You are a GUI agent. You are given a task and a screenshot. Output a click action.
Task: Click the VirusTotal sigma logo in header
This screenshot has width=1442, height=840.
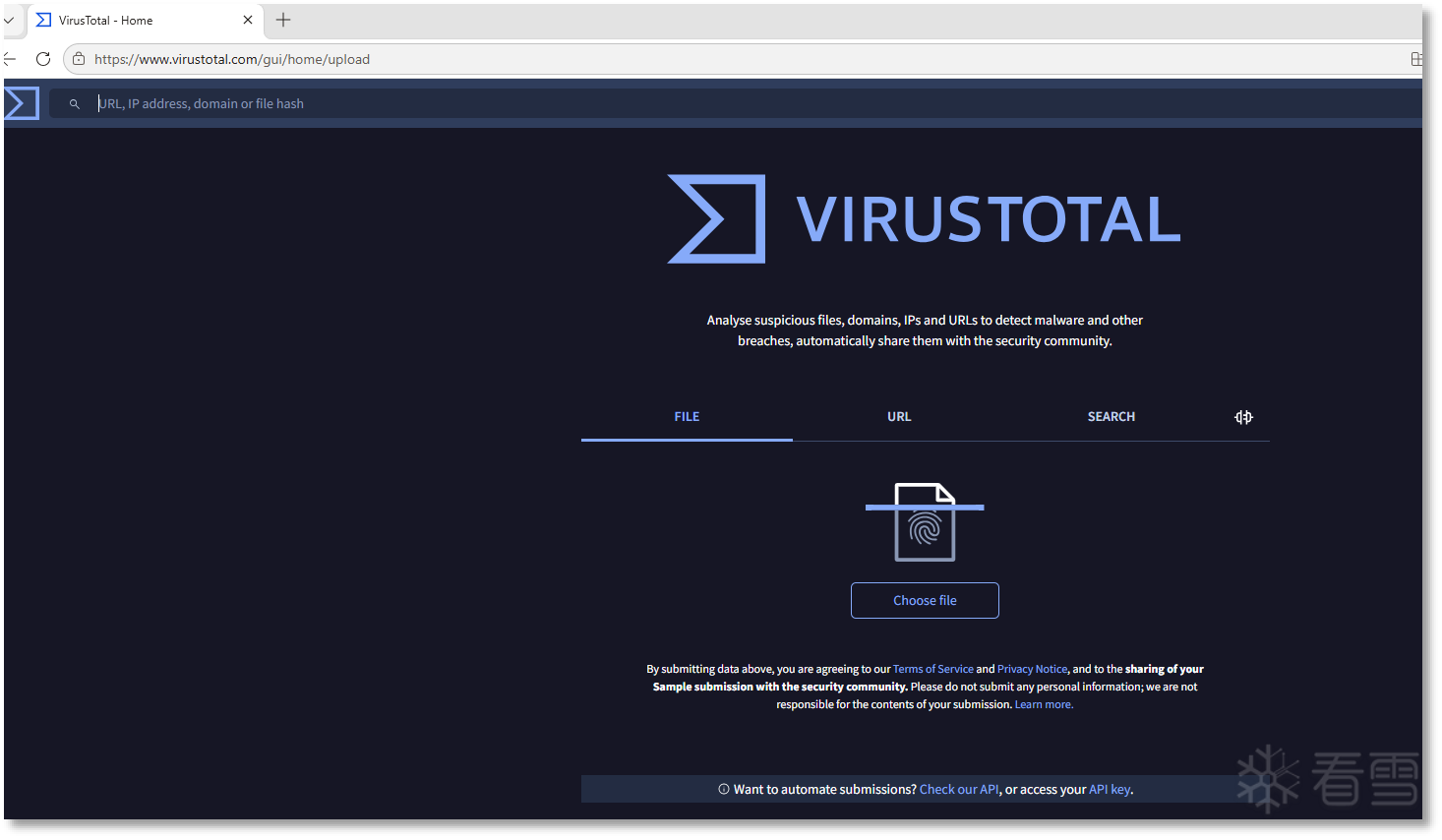pos(21,103)
